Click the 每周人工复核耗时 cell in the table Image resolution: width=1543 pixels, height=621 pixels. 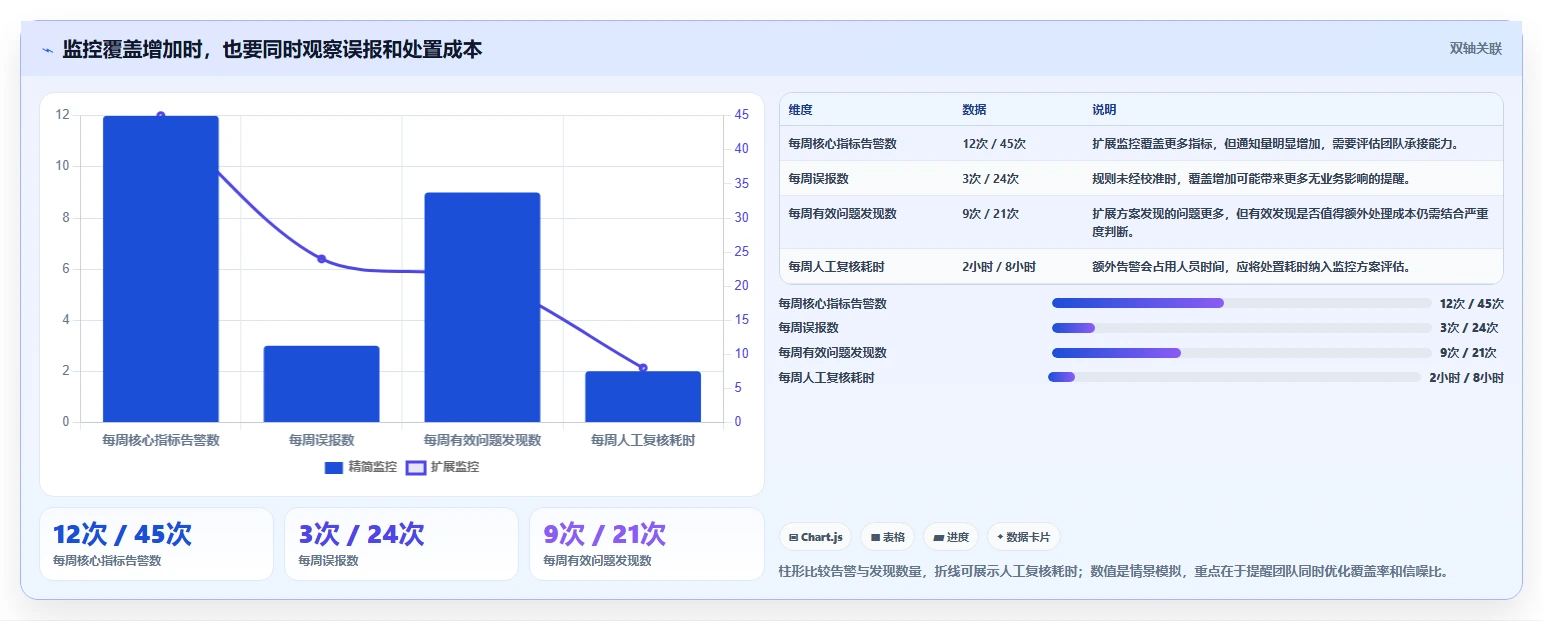(x=836, y=267)
